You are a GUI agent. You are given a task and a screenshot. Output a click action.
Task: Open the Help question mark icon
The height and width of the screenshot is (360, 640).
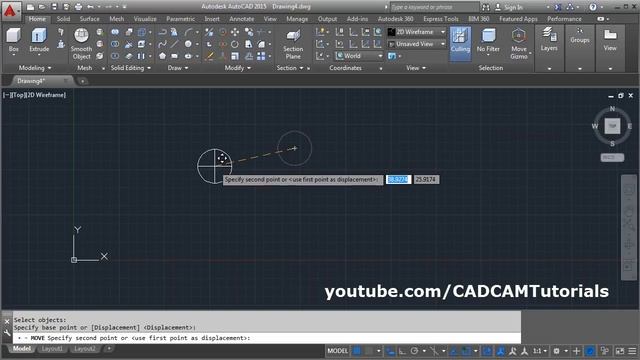point(593,7)
